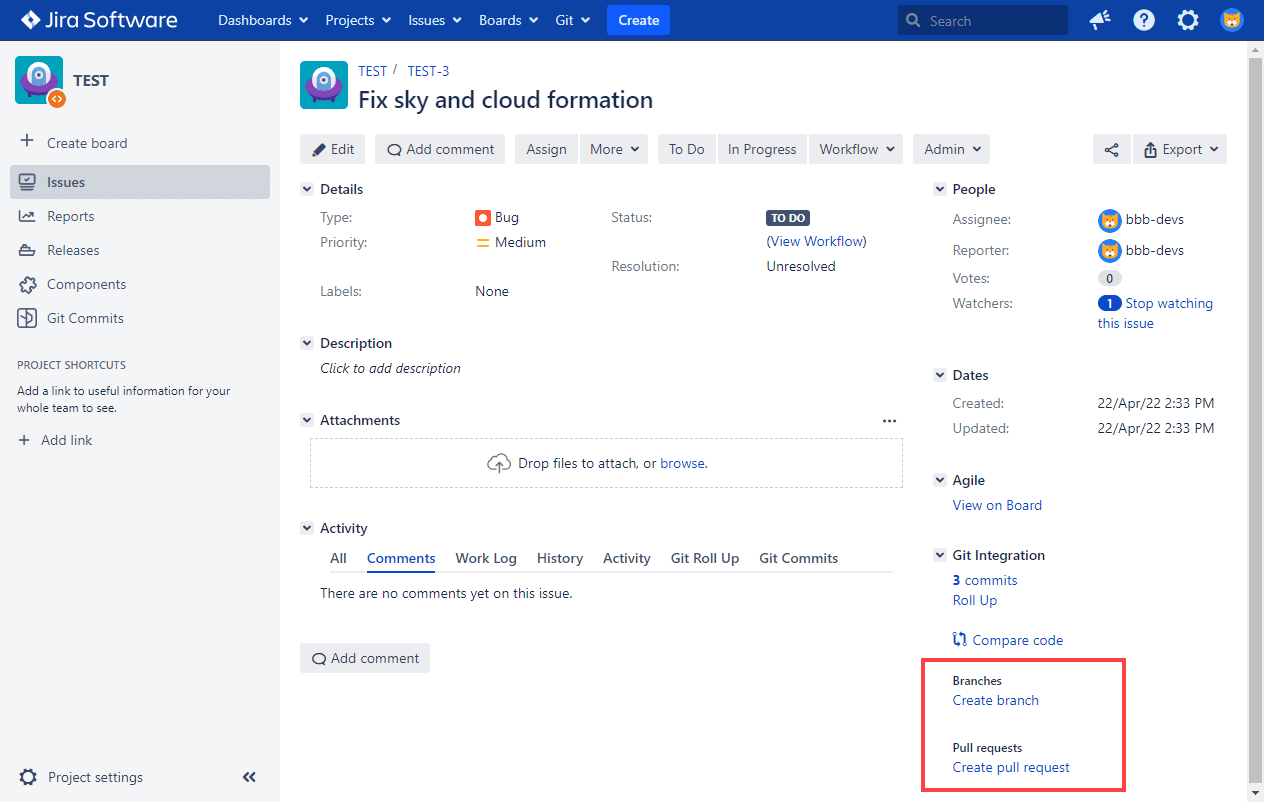Screen dimensions: 1264x802
Task: Click the Create pull request link
Action: click(1011, 767)
